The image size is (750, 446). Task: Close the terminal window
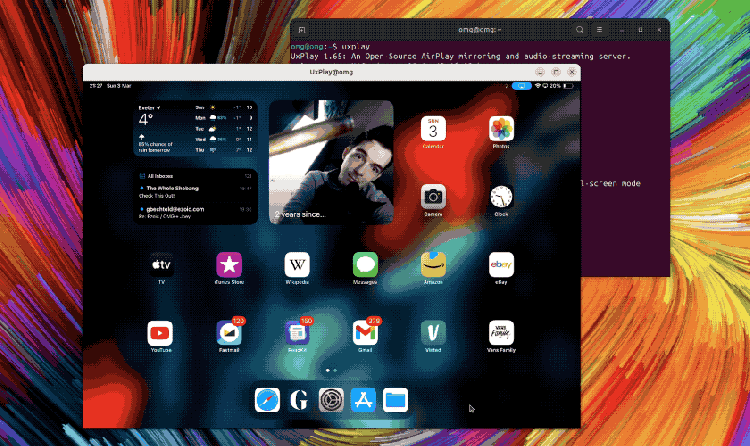click(659, 30)
